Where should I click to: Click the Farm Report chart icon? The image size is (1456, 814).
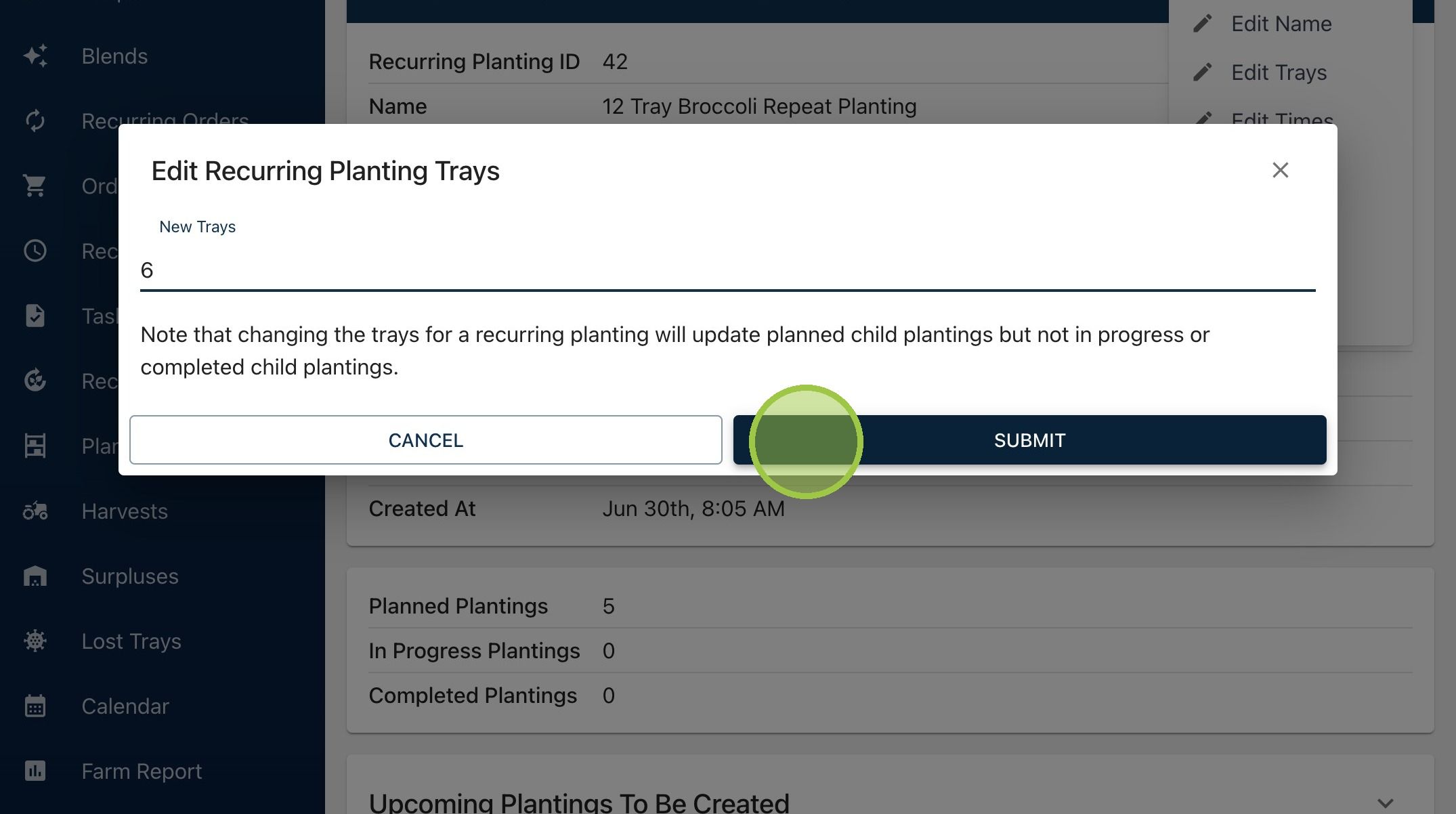[35, 771]
